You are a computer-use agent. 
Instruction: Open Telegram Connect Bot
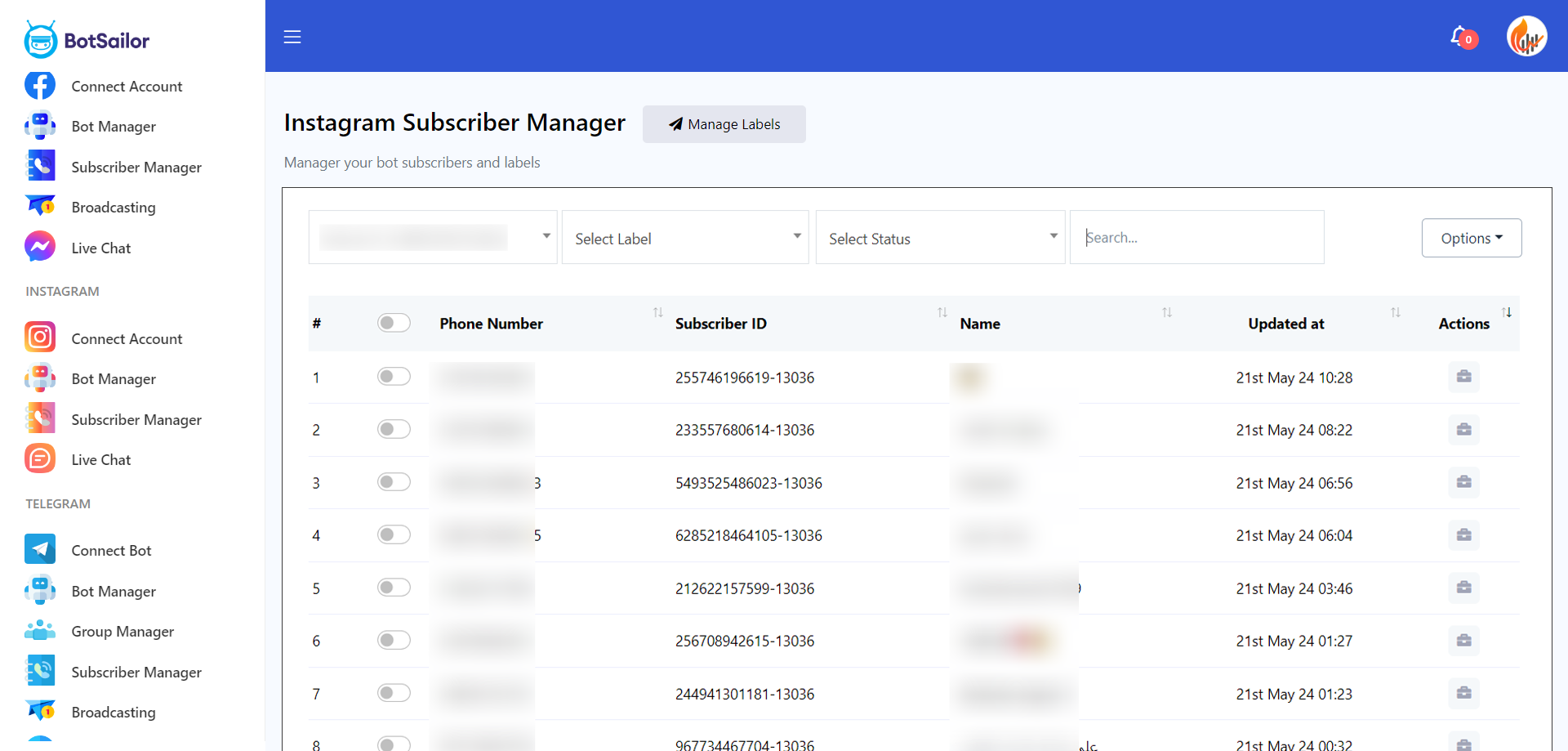[x=110, y=550]
